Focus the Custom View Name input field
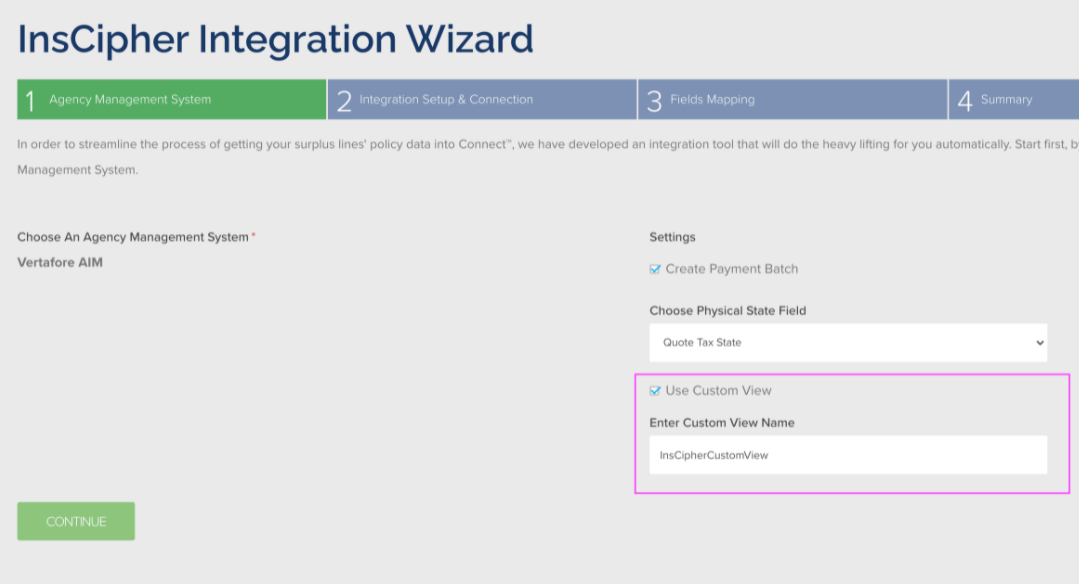 coord(848,455)
